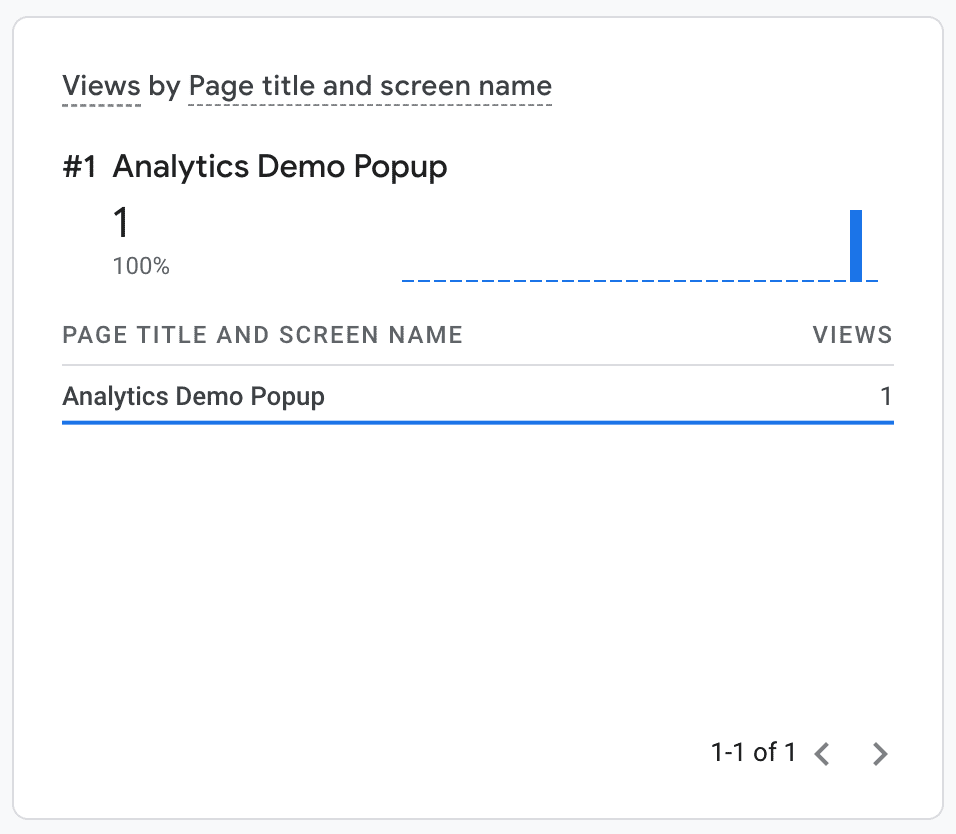Sort the table by the VIEWS column
956x834 pixels.
852,335
